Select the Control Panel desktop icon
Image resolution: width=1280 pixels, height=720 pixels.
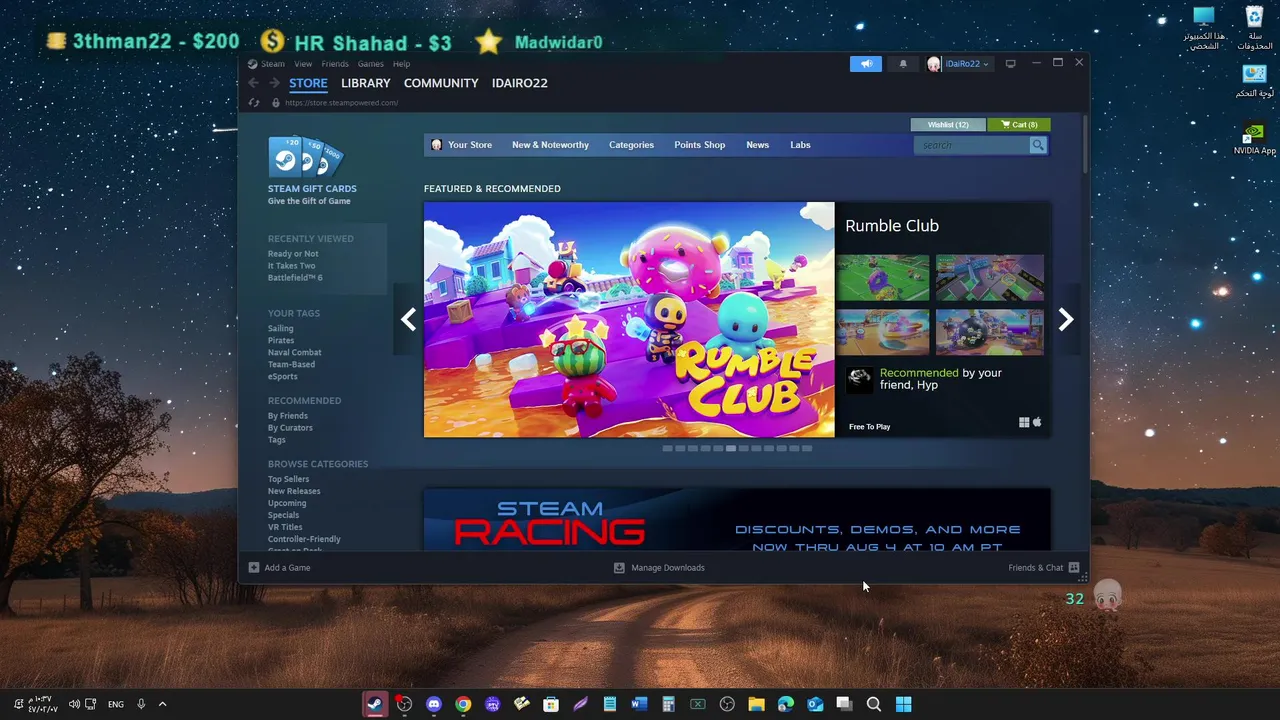click(x=1254, y=82)
